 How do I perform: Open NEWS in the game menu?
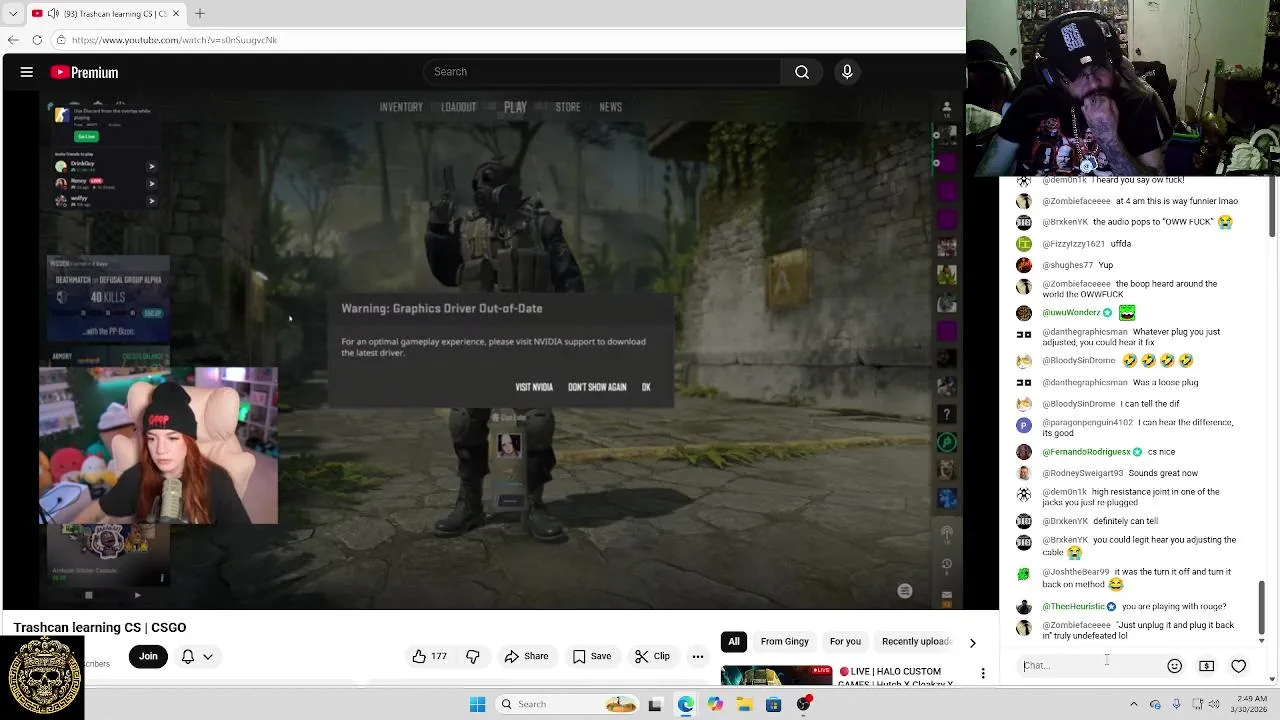click(611, 107)
